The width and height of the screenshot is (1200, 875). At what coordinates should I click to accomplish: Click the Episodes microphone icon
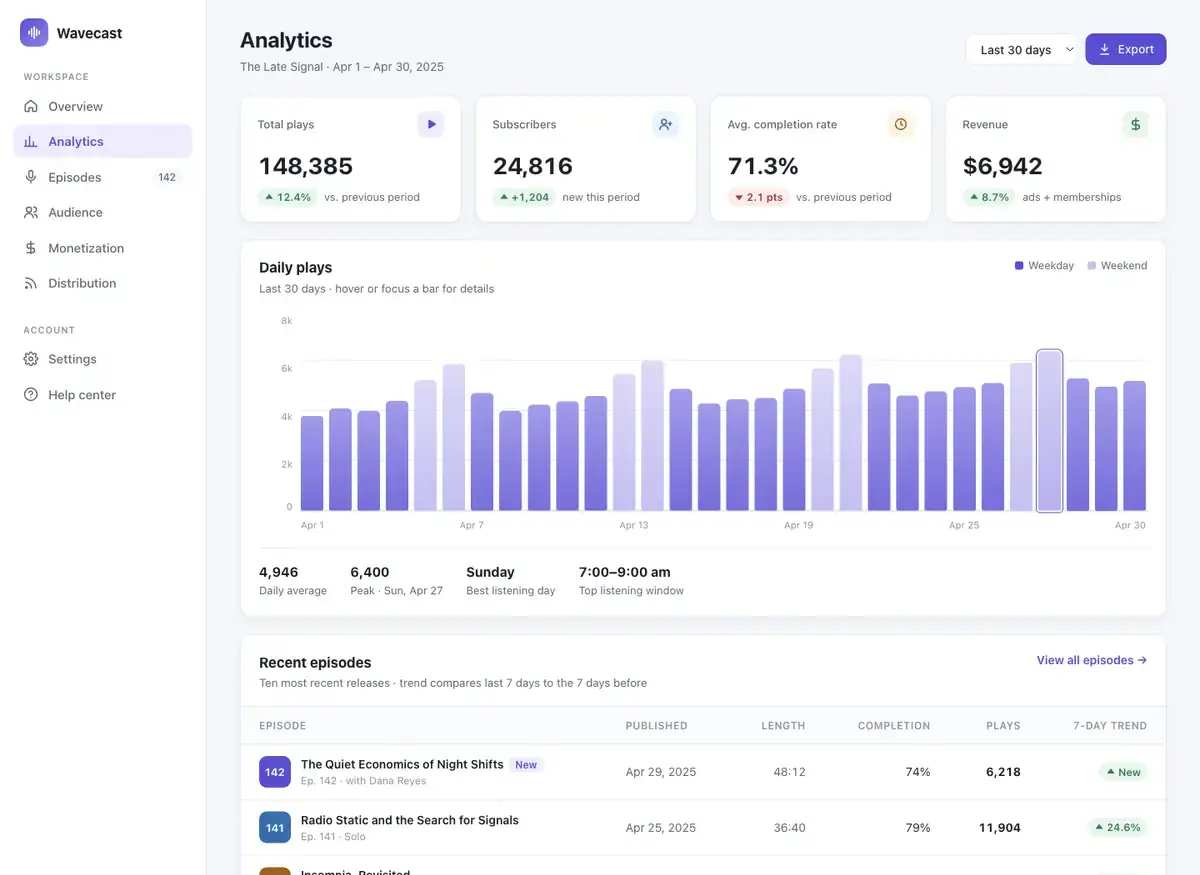click(31, 177)
